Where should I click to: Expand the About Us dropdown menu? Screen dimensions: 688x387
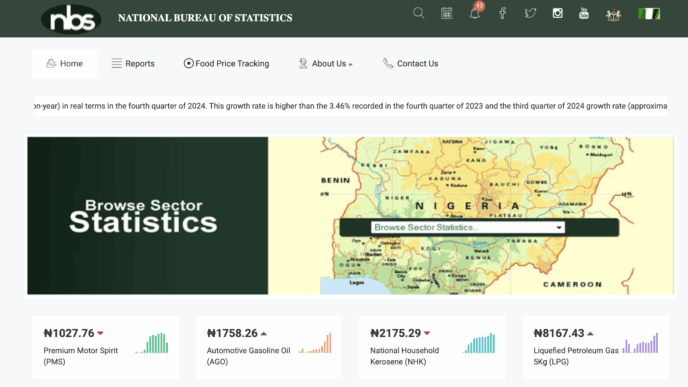coord(326,64)
